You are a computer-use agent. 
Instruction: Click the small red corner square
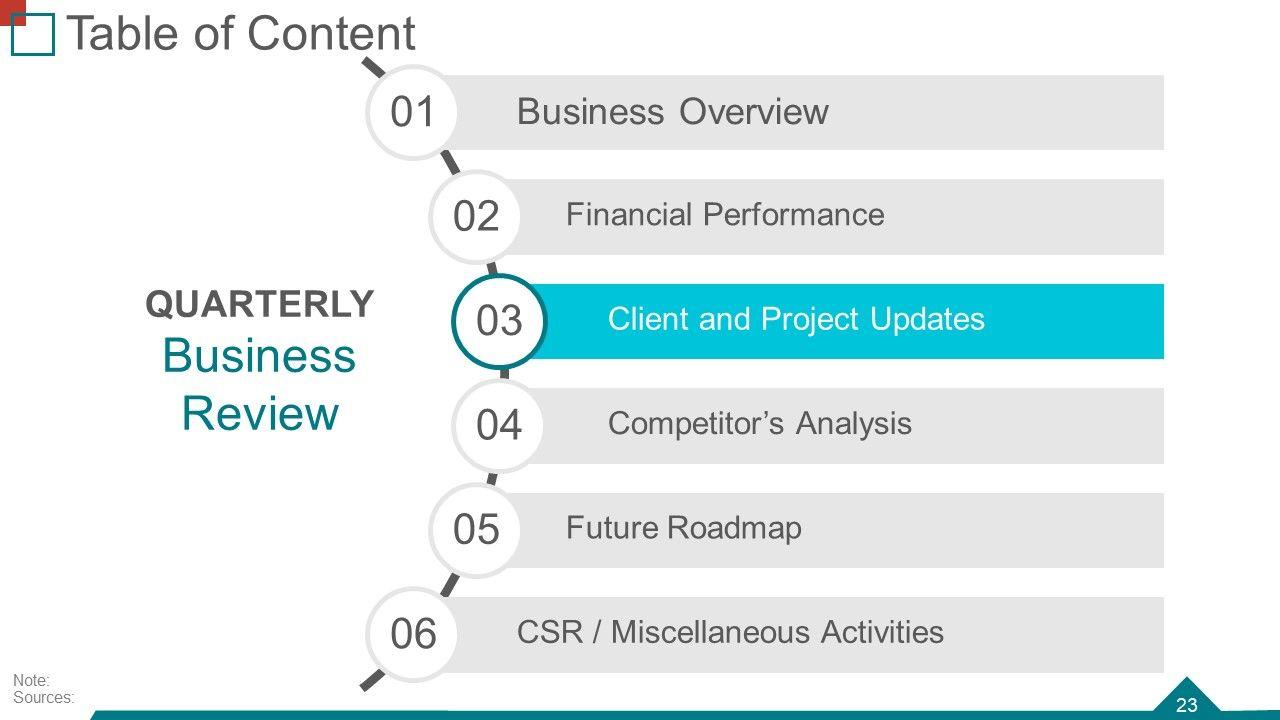[x=10, y=9]
